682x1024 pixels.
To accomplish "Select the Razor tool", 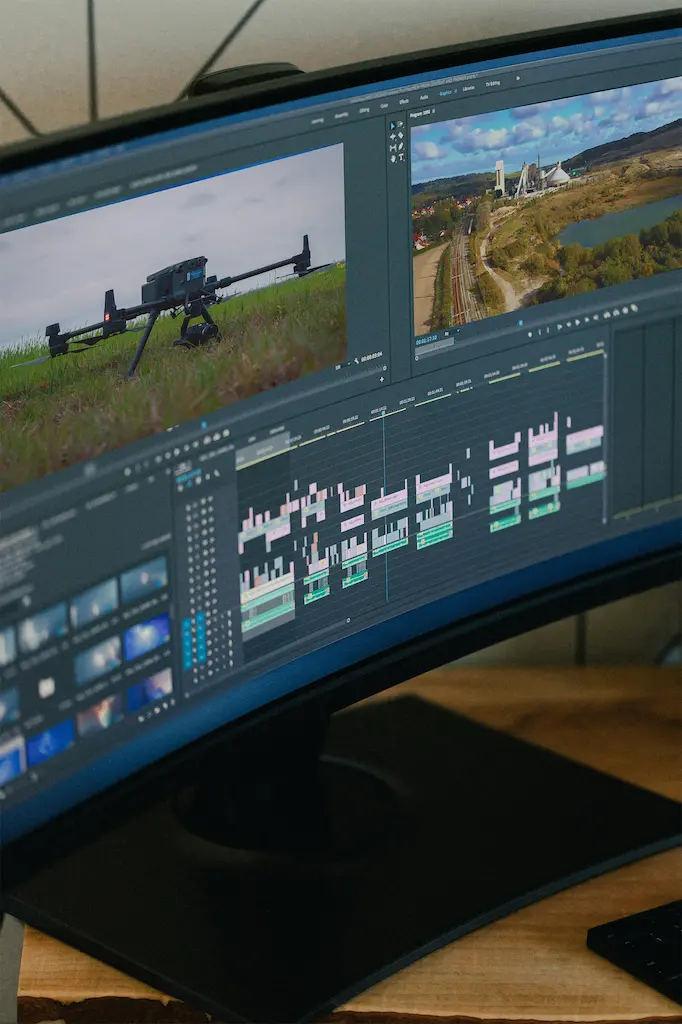I will tap(400, 135).
